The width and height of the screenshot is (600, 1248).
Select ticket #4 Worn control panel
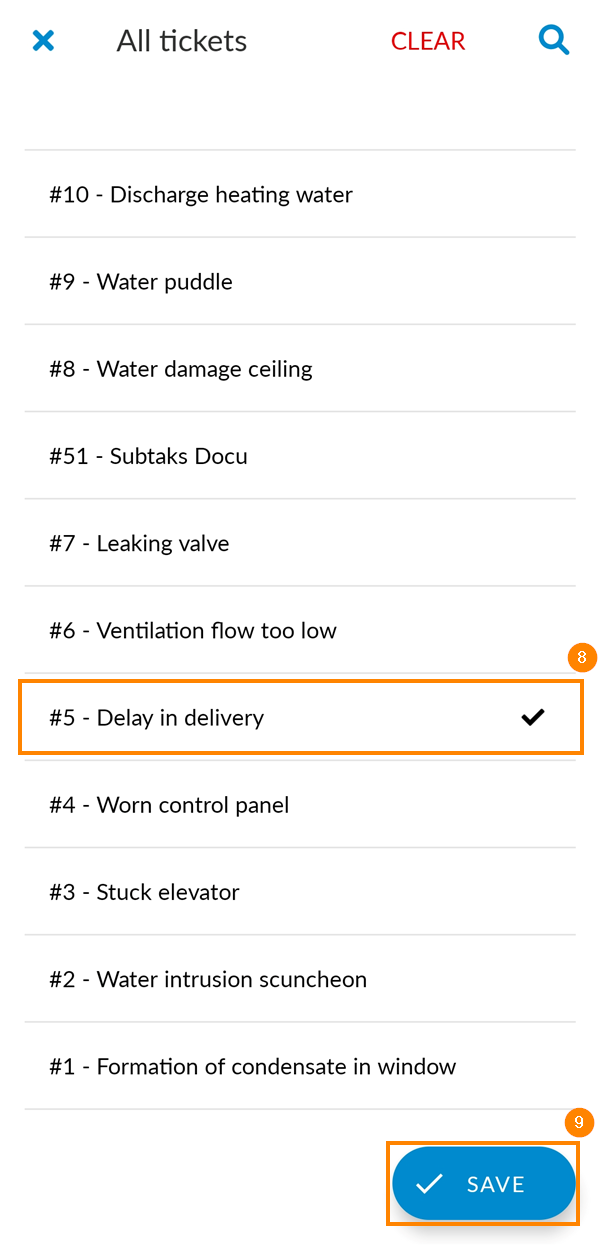[x=300, y=804]
